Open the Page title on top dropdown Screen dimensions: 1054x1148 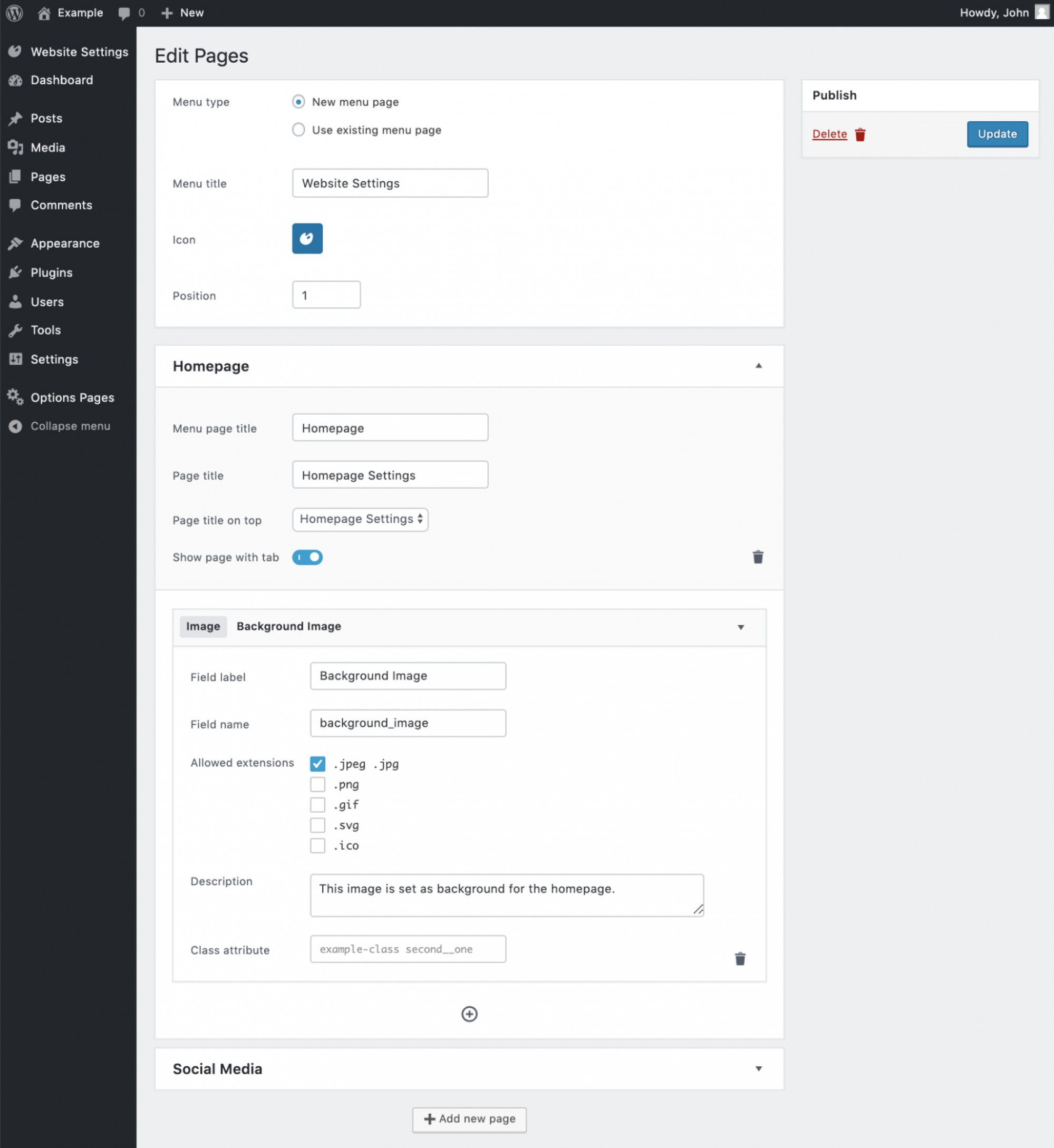click(x=360, y=519)
